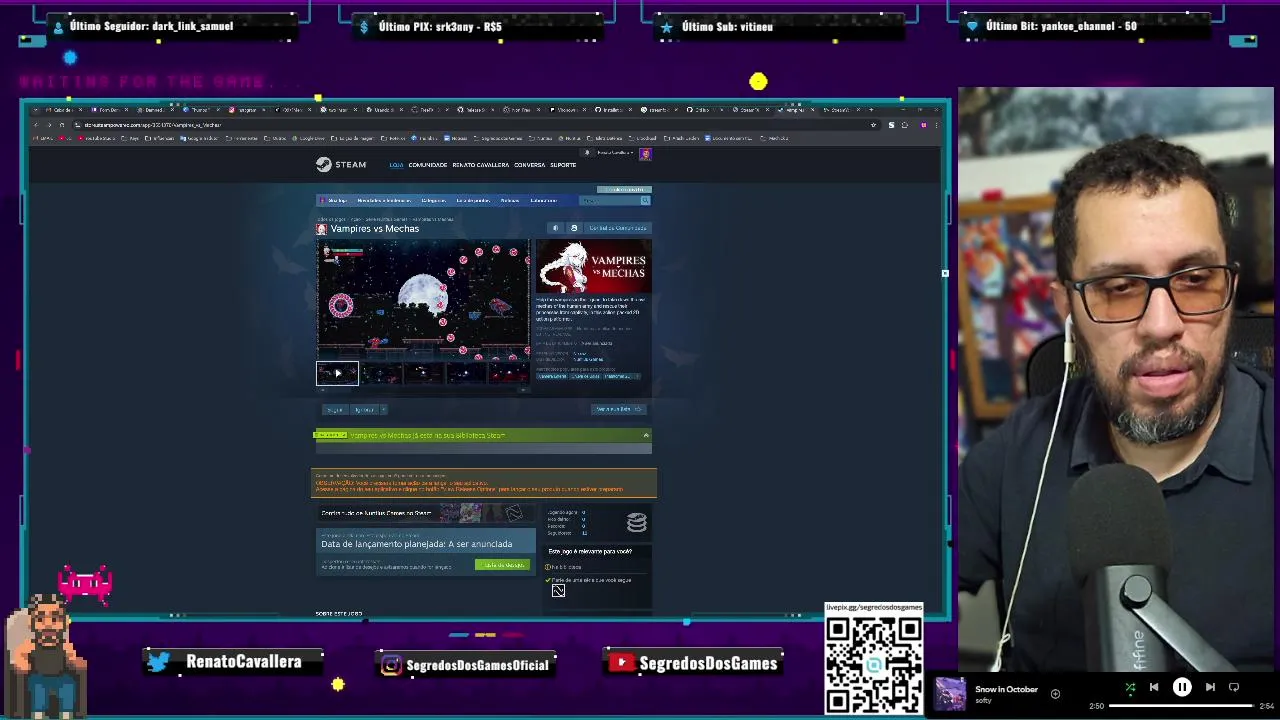This screenshot has width=1280, height=720.
Task: Toggle shuffle in the music player
Action: coord(1130,687)
